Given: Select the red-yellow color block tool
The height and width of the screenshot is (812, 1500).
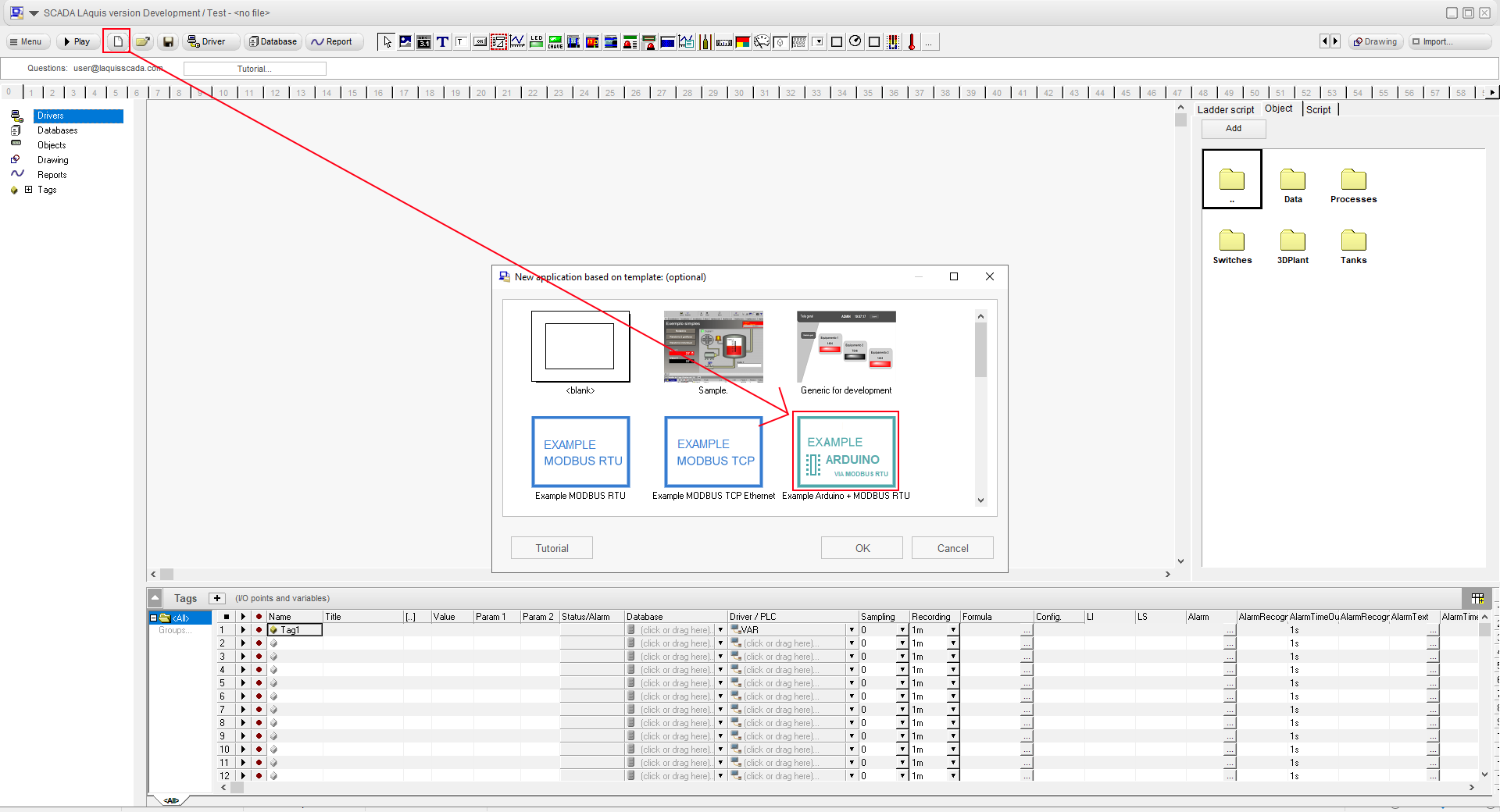Looking at the screenshot, I should point(743,41).
